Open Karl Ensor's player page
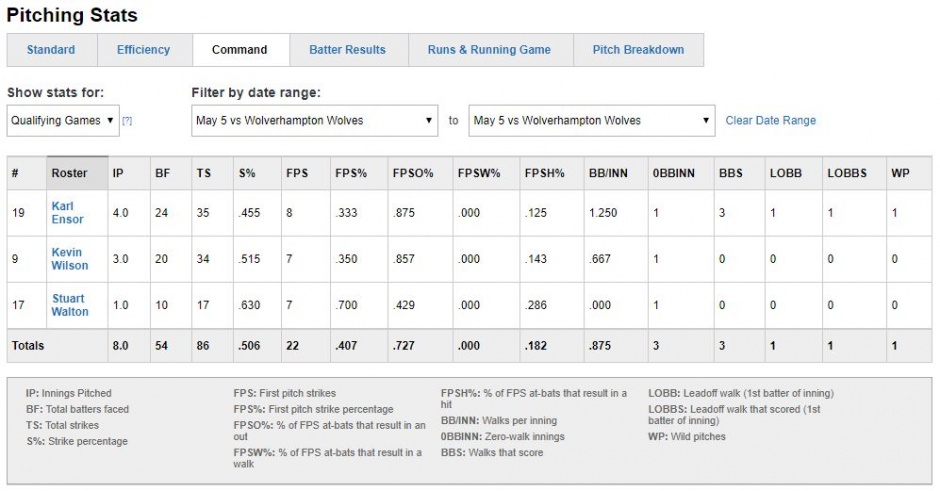Viewport: 940px width, 491px height. click(67, 213)
